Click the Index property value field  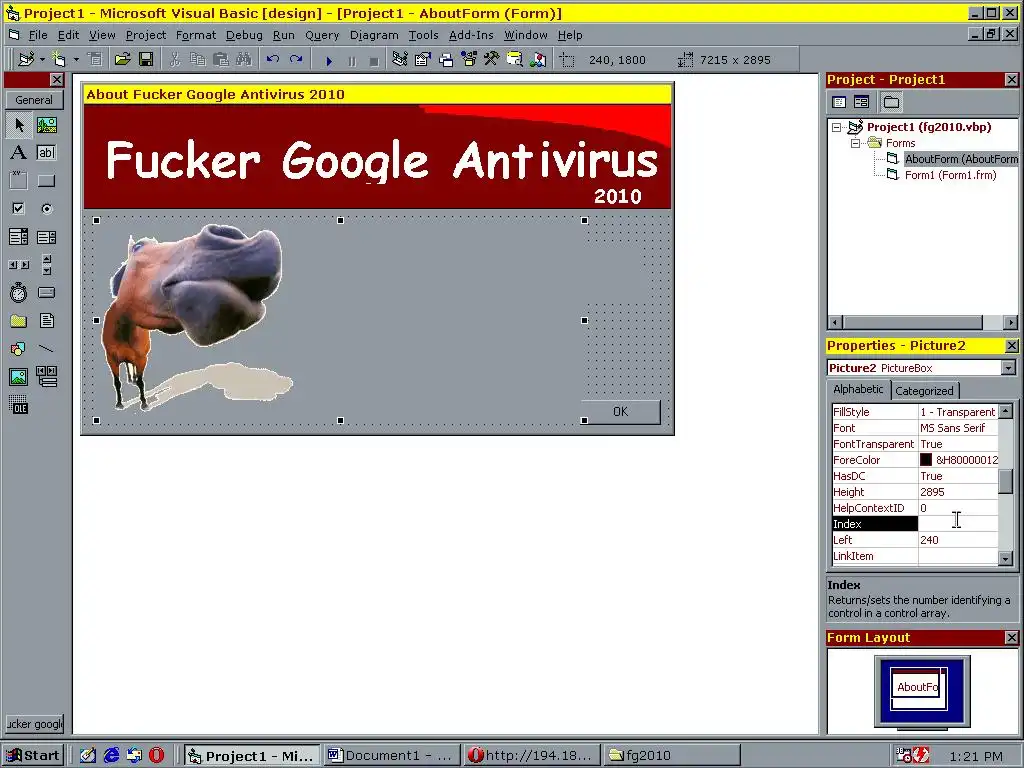pyautogui.click(x=958, y=524)
